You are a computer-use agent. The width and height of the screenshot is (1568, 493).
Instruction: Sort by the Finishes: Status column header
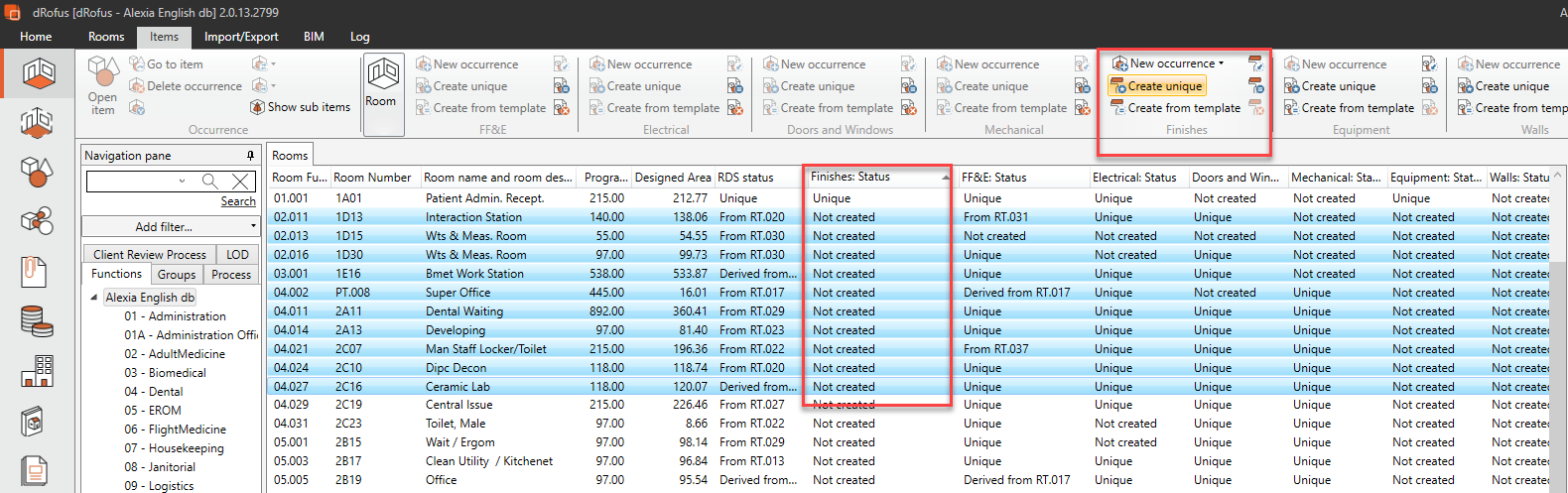pos(873,177)
